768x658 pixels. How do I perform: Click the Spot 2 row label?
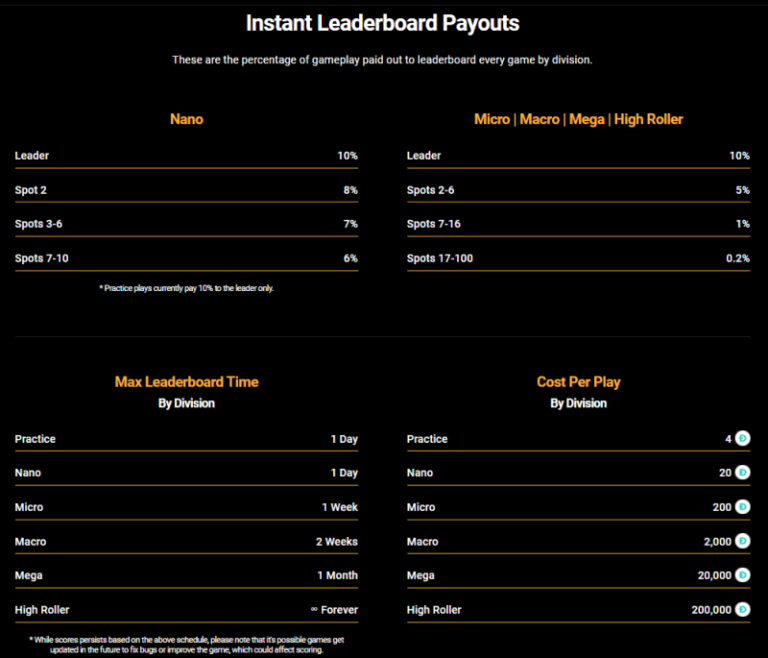click(x=32, y=190)
